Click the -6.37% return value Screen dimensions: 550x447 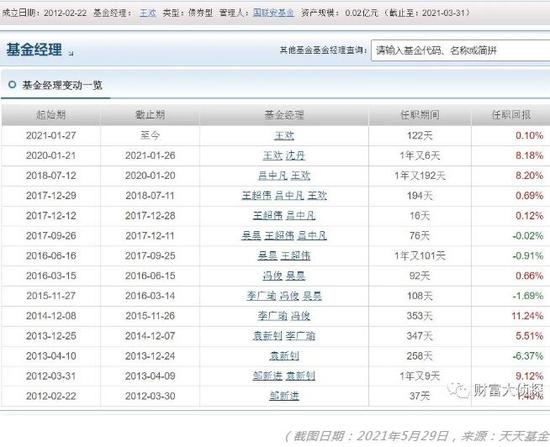pyautogui.click(x=528, y=356)
